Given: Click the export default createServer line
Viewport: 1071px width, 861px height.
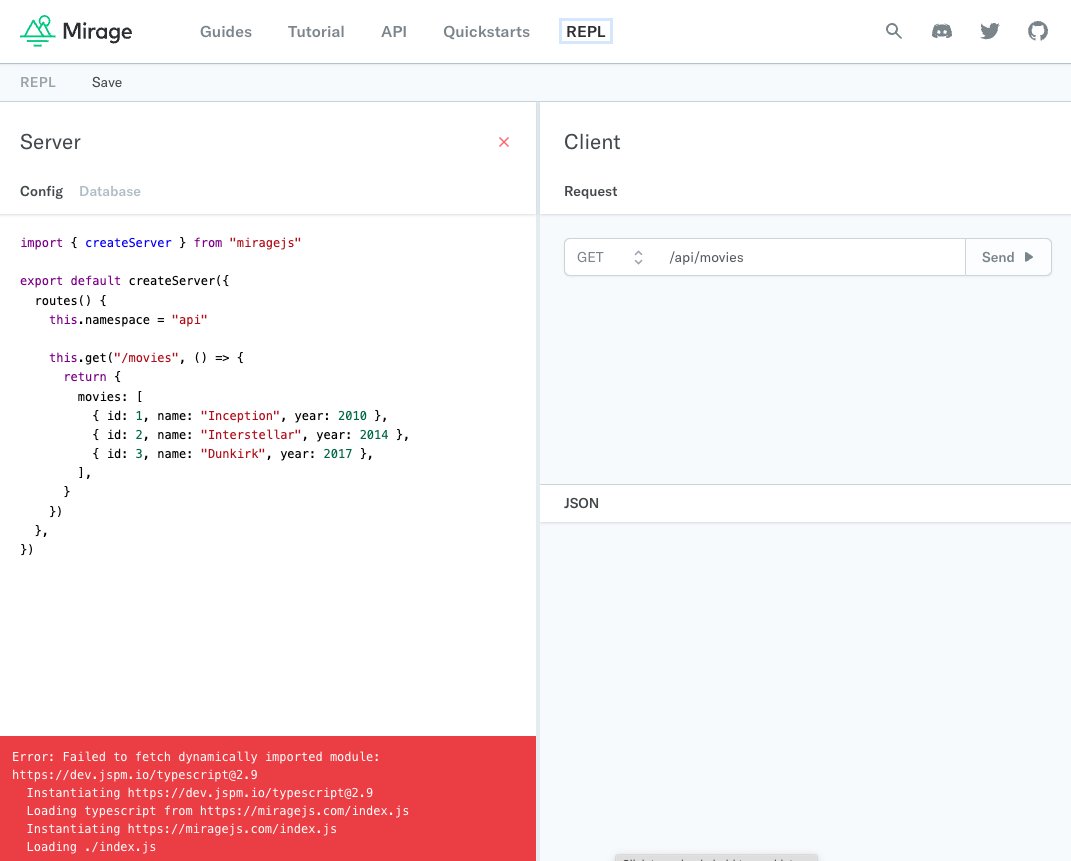Looking at the screenshot, I should tap(125, 281).
